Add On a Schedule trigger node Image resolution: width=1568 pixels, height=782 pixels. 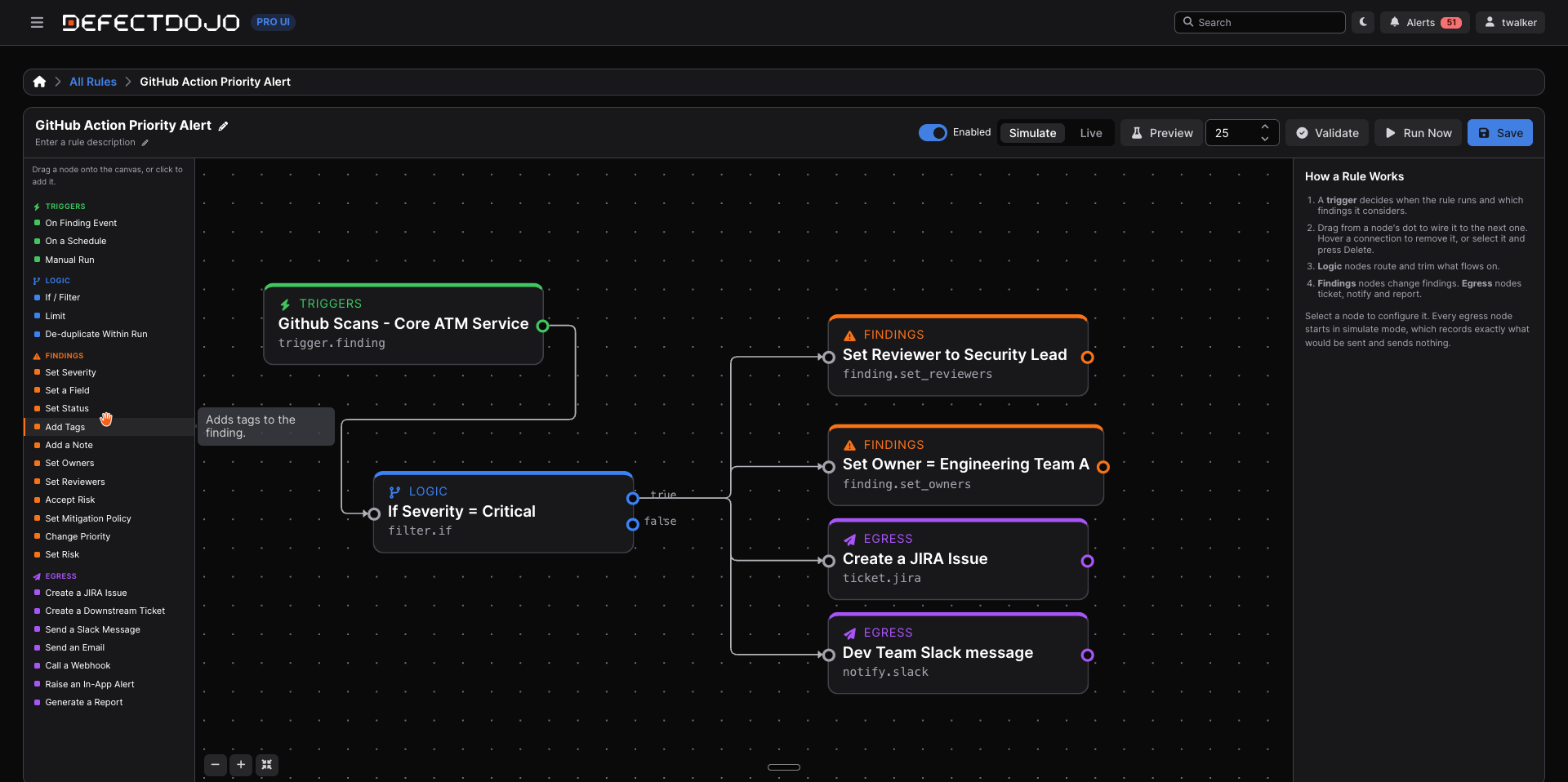click(109, 241)
